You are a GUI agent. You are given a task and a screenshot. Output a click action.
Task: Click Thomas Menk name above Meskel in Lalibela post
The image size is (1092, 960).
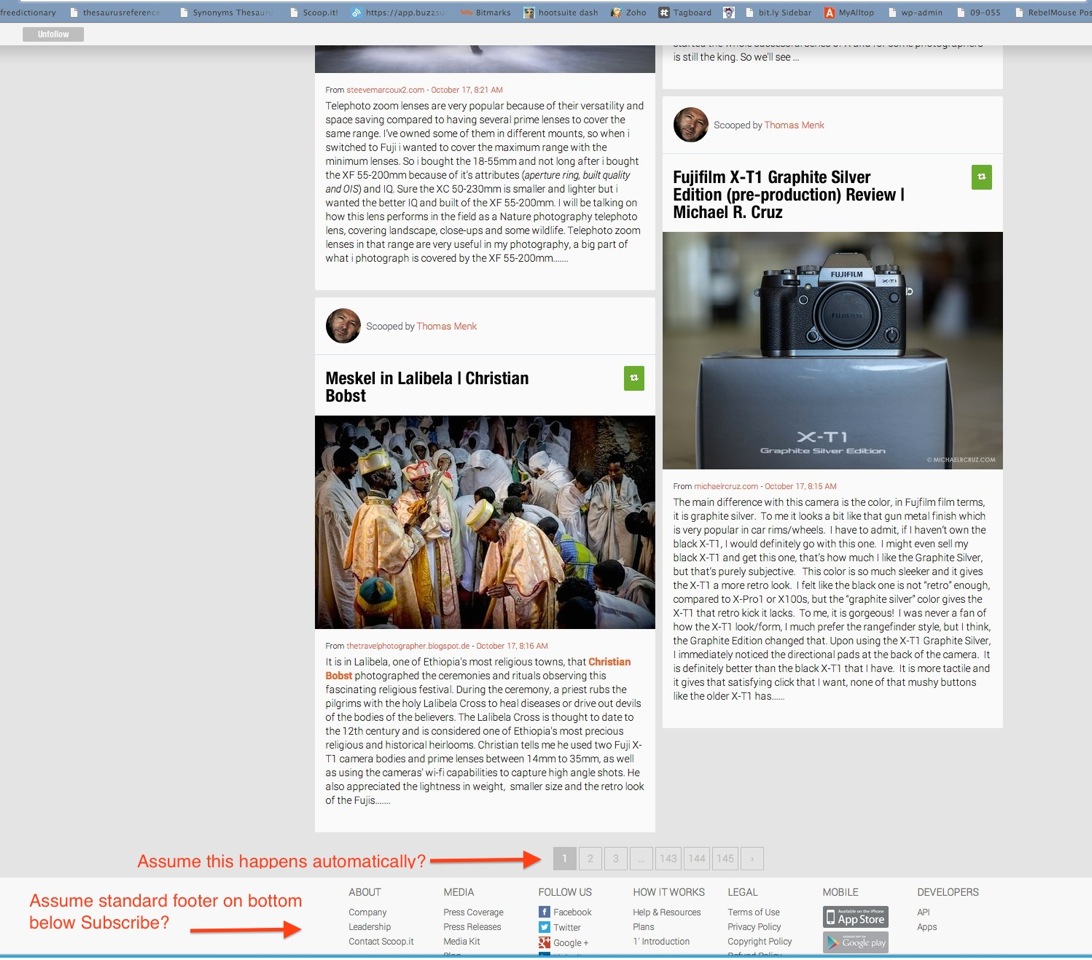point(446,326)
